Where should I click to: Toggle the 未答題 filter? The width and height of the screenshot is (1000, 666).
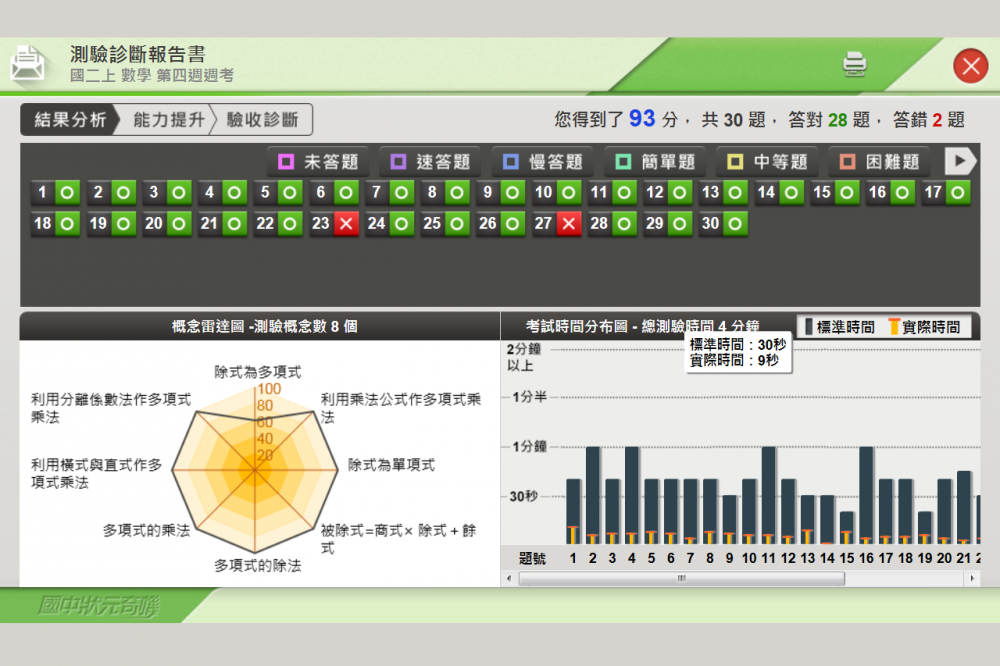tap(317, 162)
